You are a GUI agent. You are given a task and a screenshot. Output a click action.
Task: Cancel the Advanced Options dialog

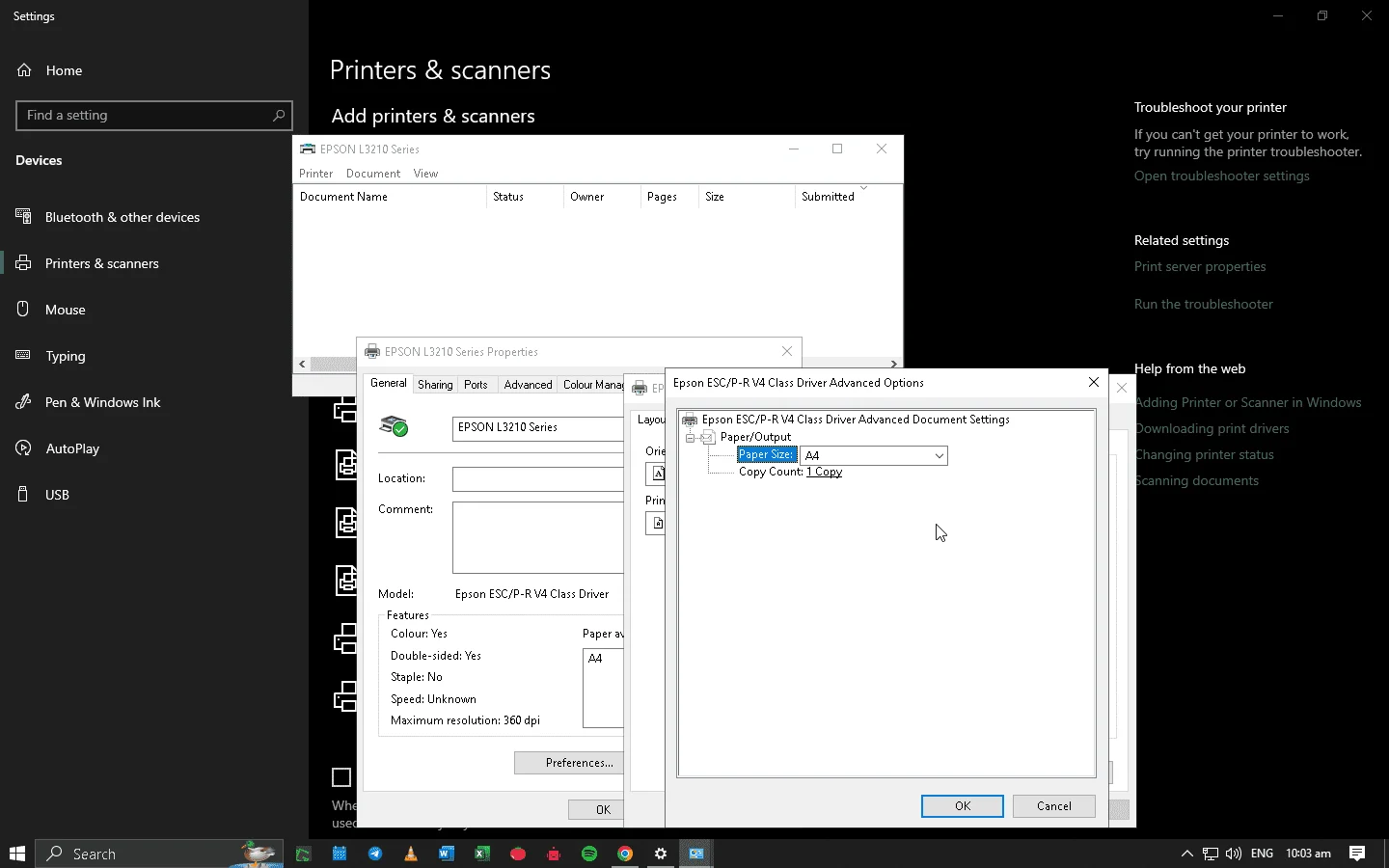point(1053,806)
